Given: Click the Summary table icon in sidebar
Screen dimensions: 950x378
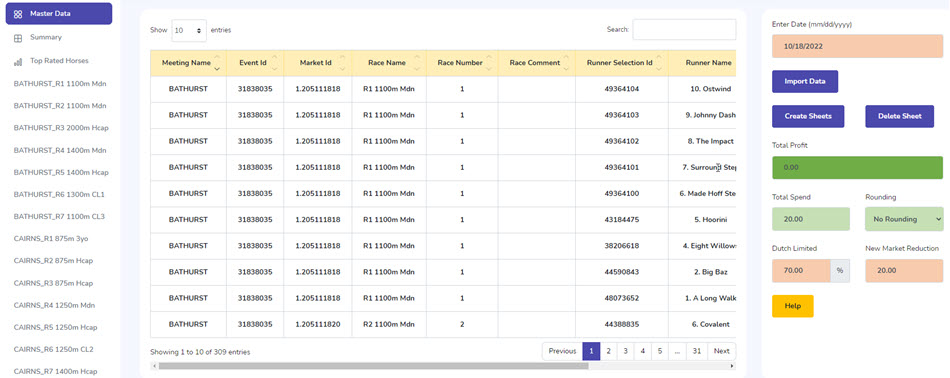Looking at the screenshot, I should click(18, 38).
